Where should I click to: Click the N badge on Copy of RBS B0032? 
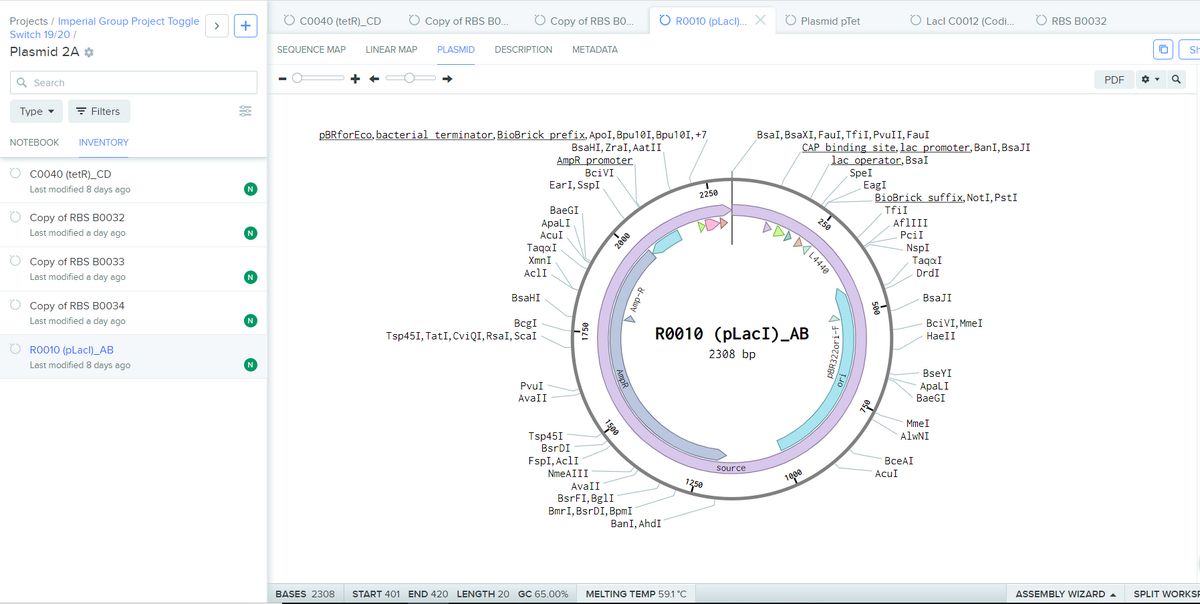click(251, 232)
